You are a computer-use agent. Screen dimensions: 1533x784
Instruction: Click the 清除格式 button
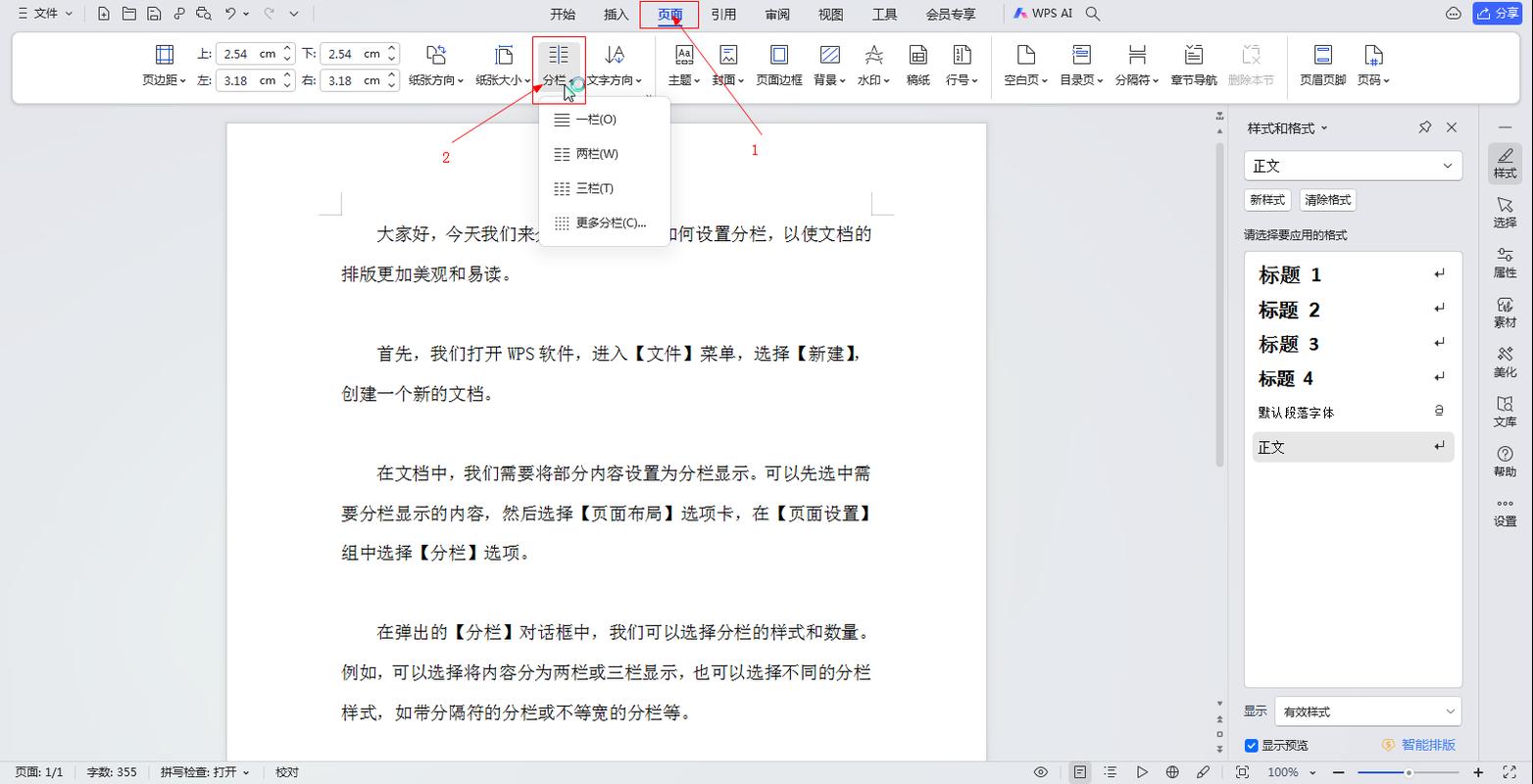click(1328, 200)
